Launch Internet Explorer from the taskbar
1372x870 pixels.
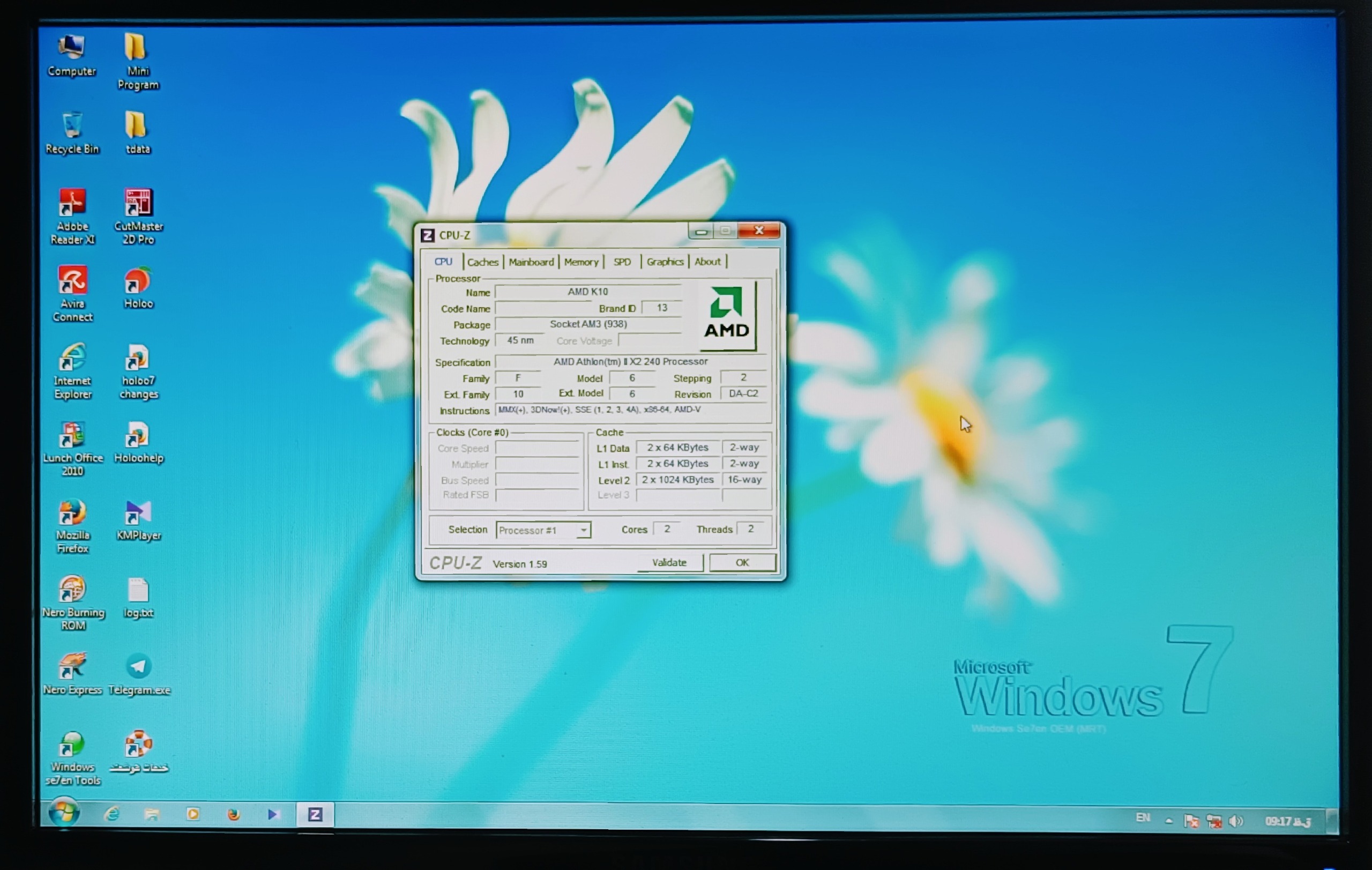pyautogui.click(x=111, y=814)
